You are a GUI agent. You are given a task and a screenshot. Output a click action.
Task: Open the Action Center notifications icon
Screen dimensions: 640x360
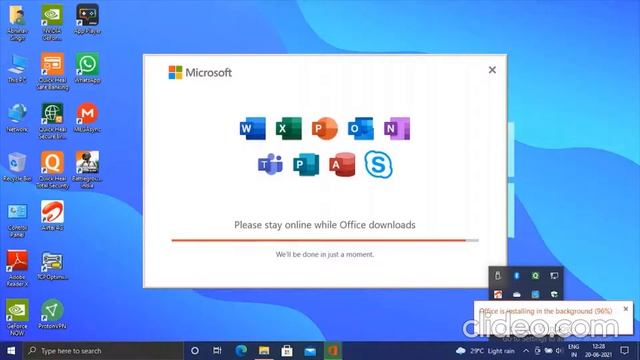pyautogui.click(x=624, y=351)
